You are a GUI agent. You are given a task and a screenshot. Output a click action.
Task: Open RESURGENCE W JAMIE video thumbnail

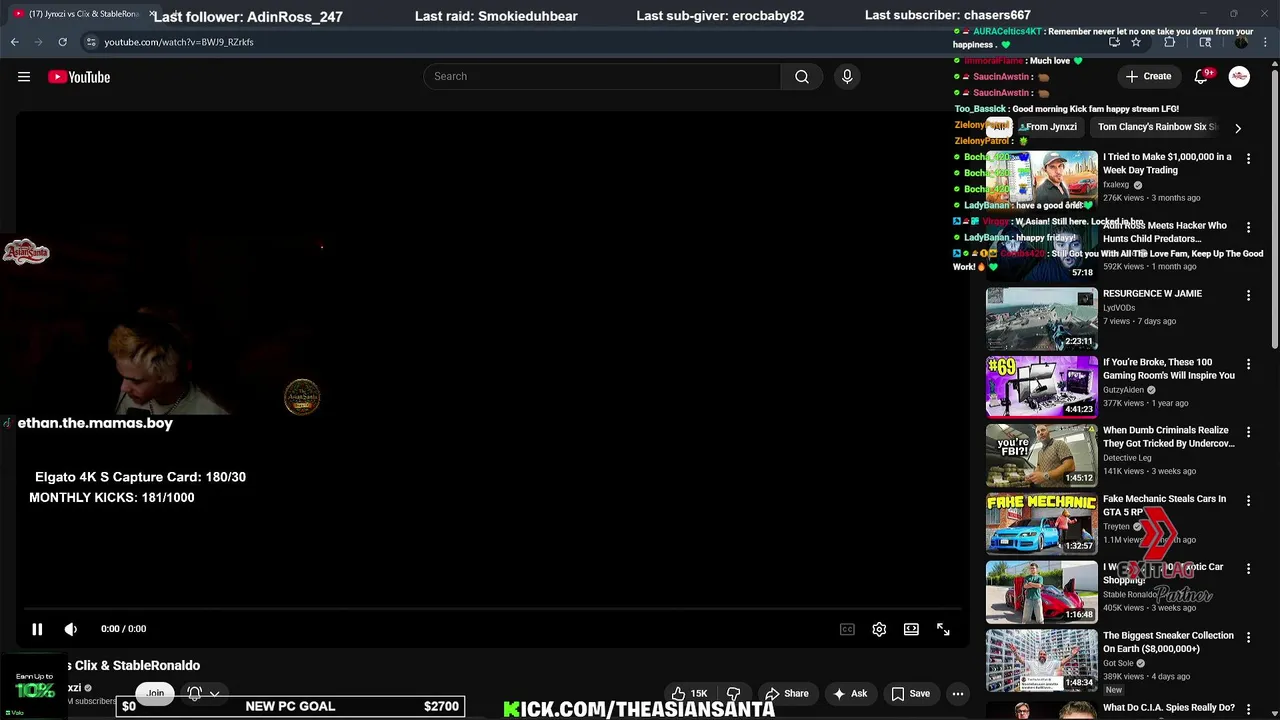coord(1042,318)
